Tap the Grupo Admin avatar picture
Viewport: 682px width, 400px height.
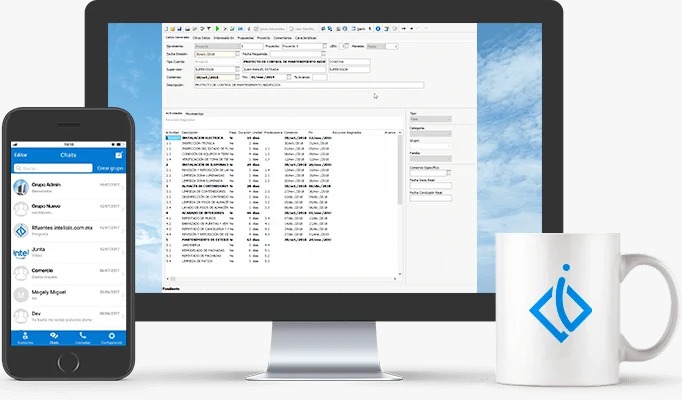(20, 187)
